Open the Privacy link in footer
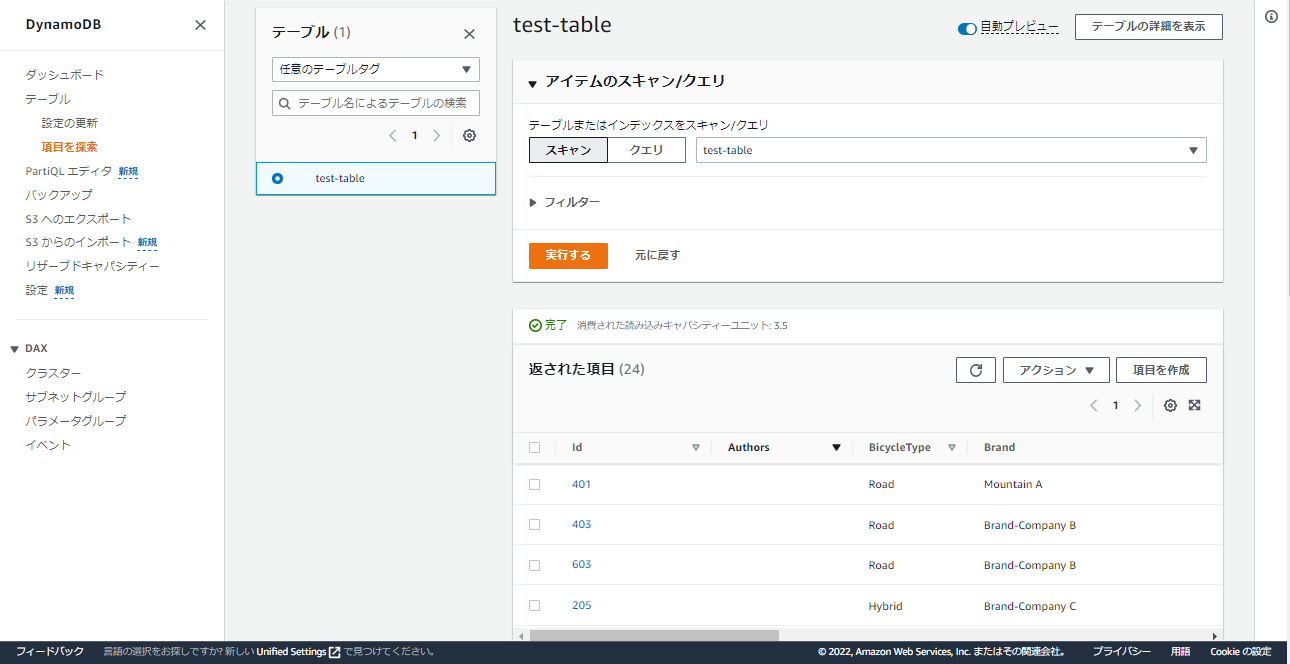The width and height of the screenshot is (1290, 664). tap(1121, 652)
